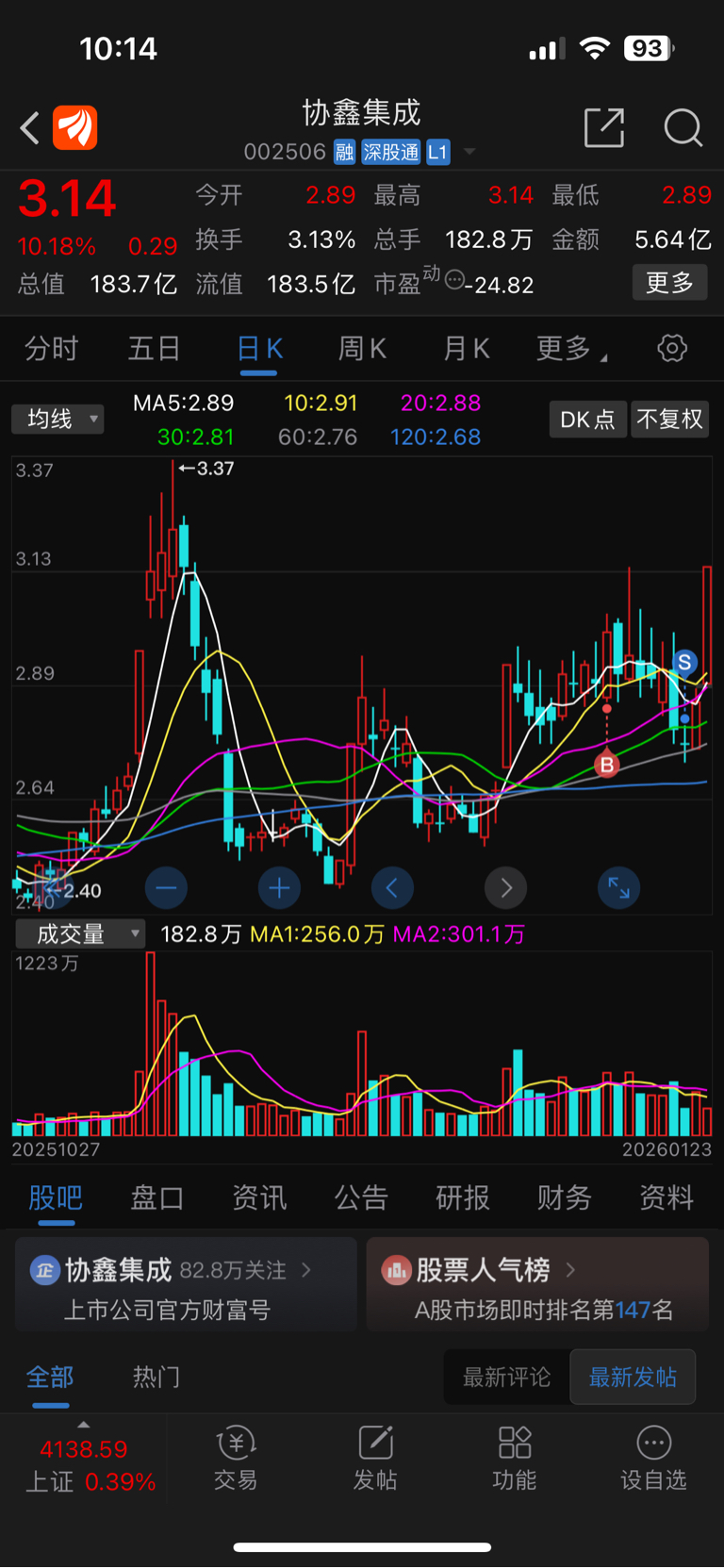Open chart settings gear icon
Screen dimensions: 724x1568
tap(672, 348)
